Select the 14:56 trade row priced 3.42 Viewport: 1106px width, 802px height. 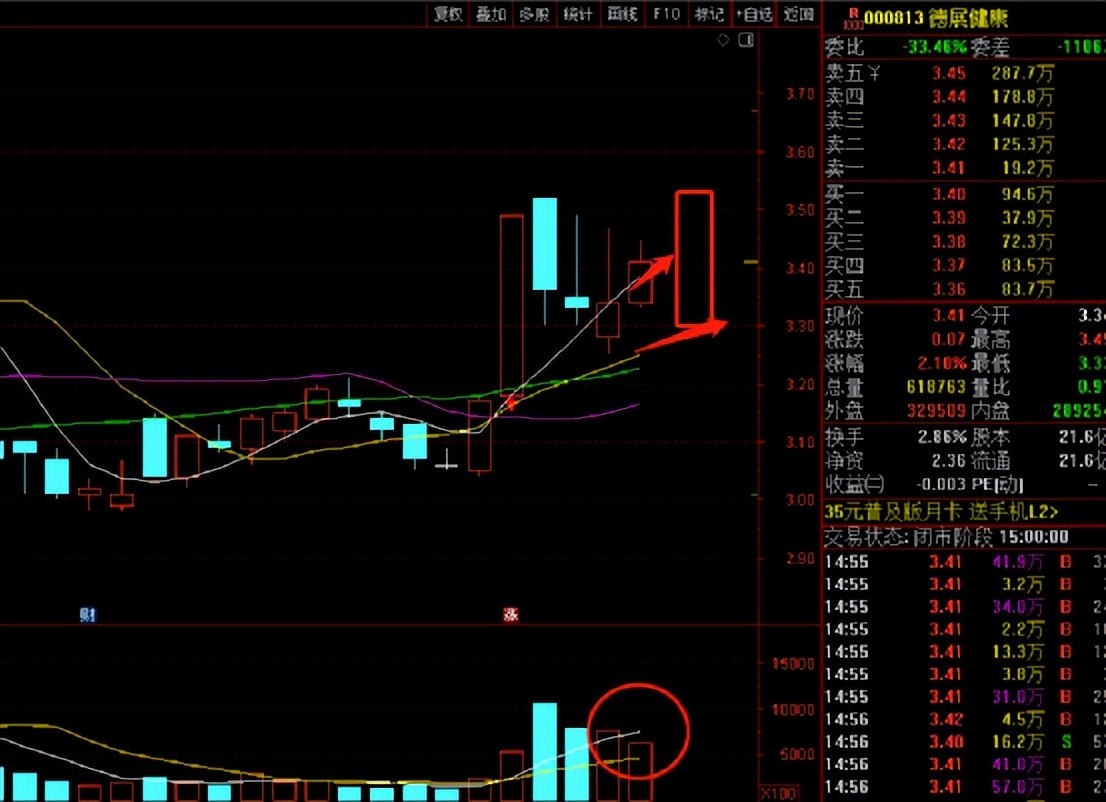pyautogui.click(x=964, y=719)
